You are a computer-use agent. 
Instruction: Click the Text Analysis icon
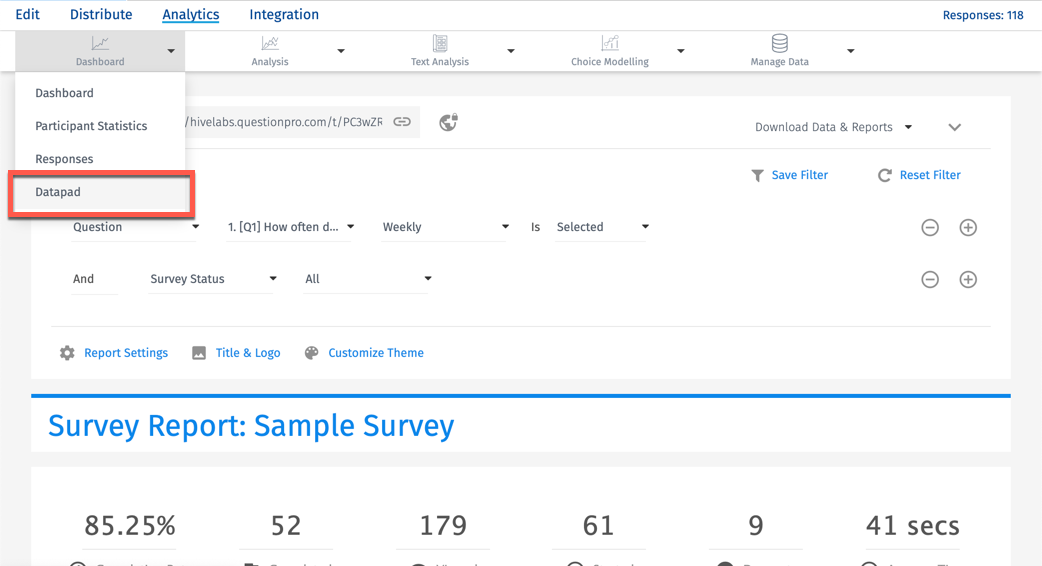[x=439, y=43]
